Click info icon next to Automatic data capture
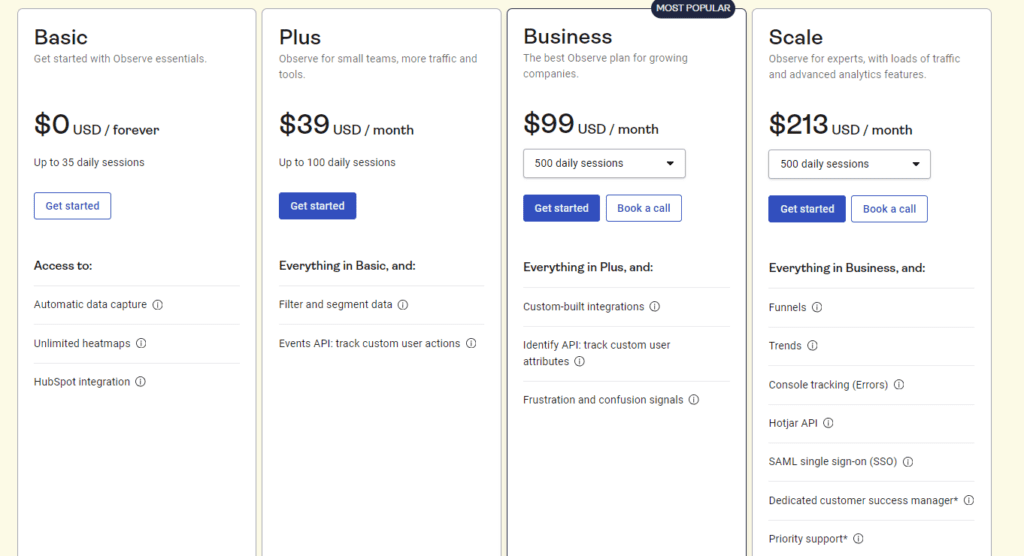 coord(158,305)
